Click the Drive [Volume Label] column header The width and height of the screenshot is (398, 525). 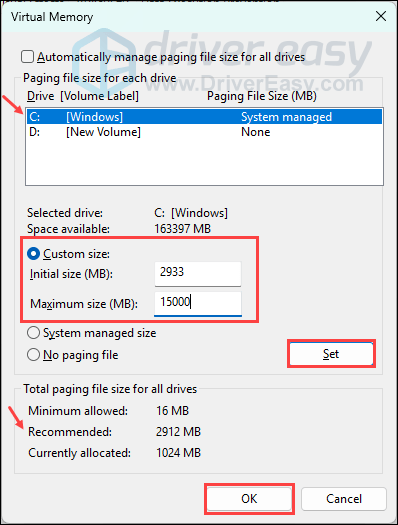point(83,96)
